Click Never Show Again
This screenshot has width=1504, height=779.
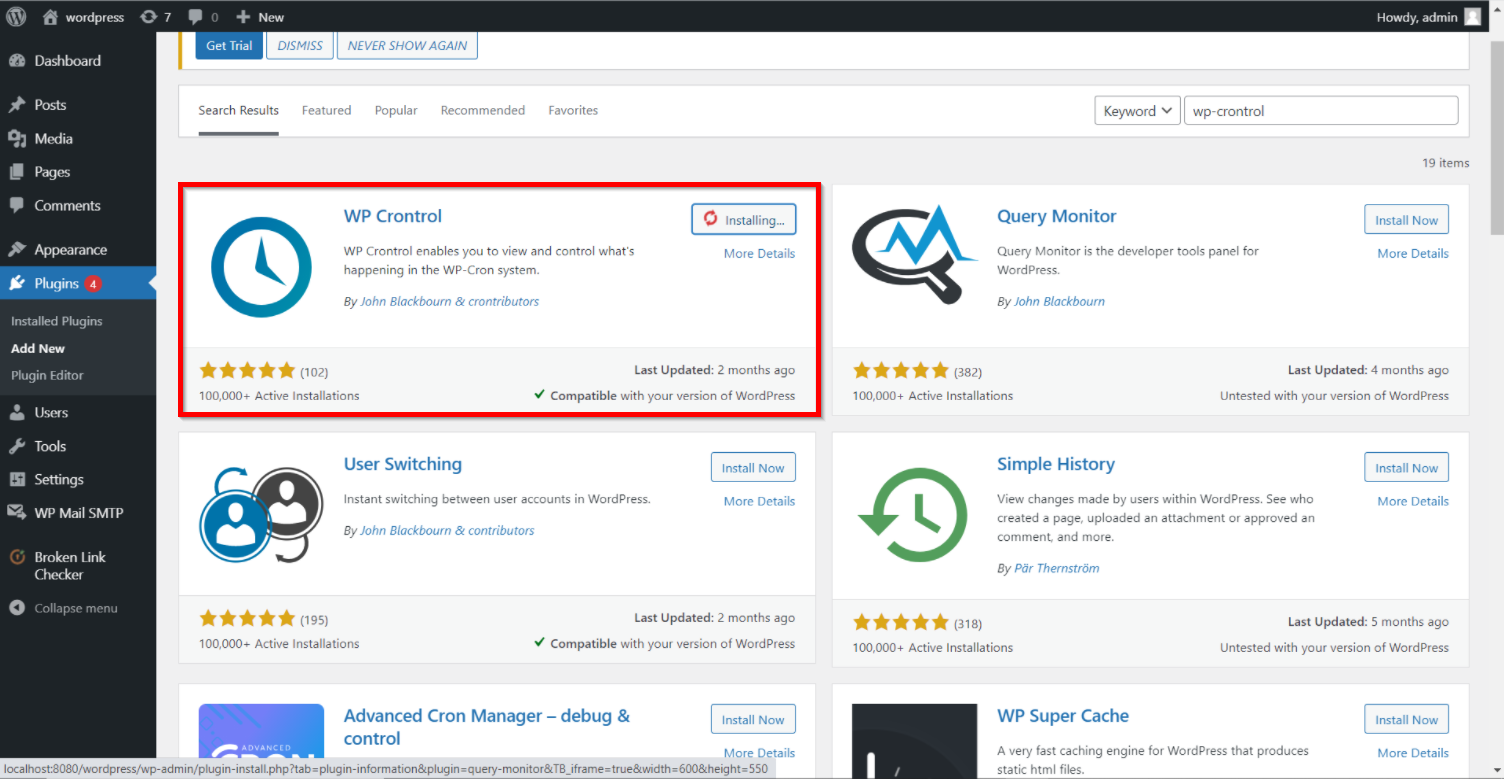tap(407, 46)
